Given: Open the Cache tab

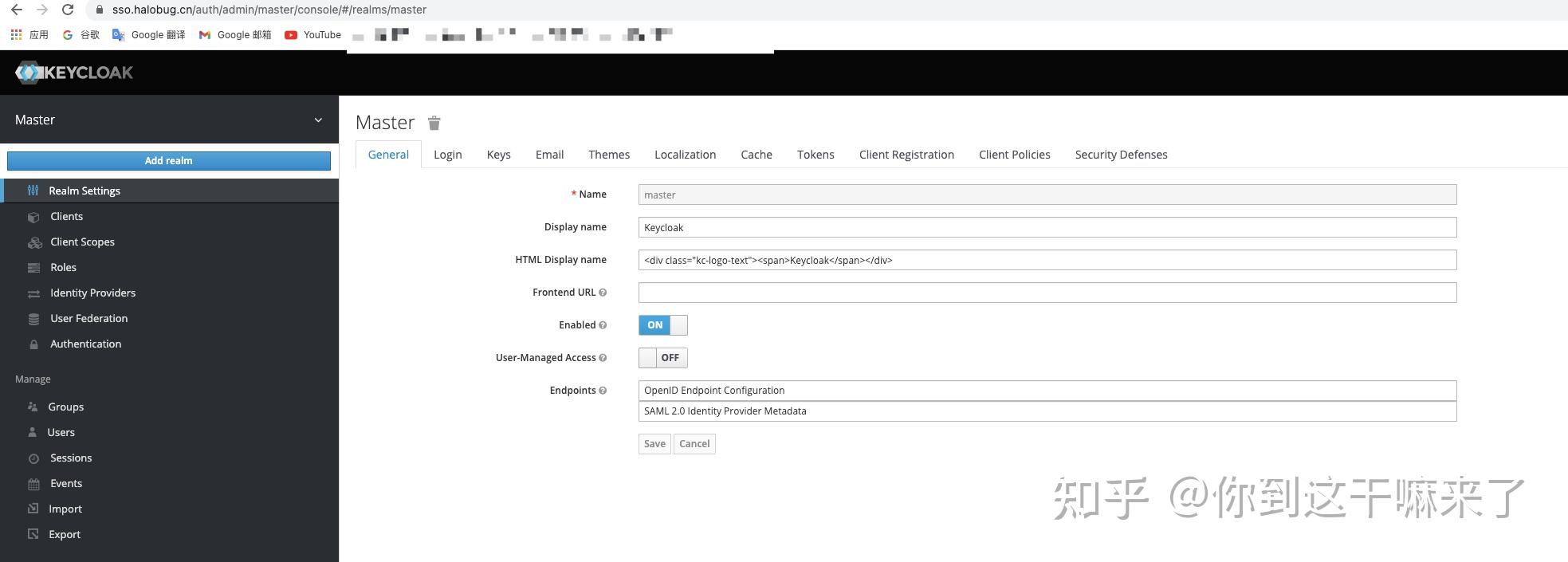Looking at the screenshot, I should click(756, 155).
